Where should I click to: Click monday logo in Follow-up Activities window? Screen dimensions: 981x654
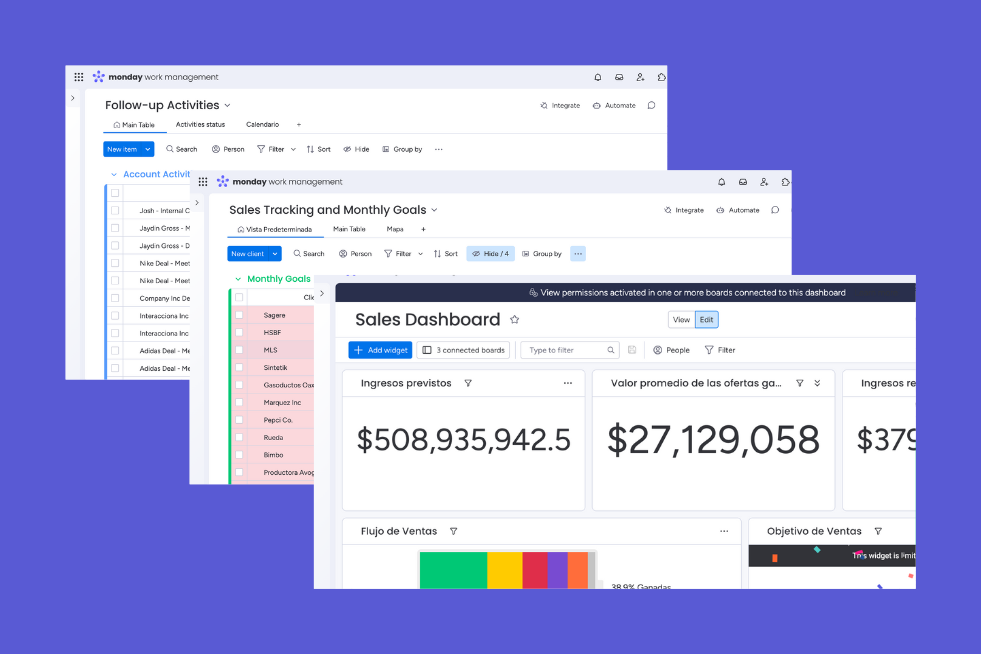pyautogui.click(x=99, y=77)
